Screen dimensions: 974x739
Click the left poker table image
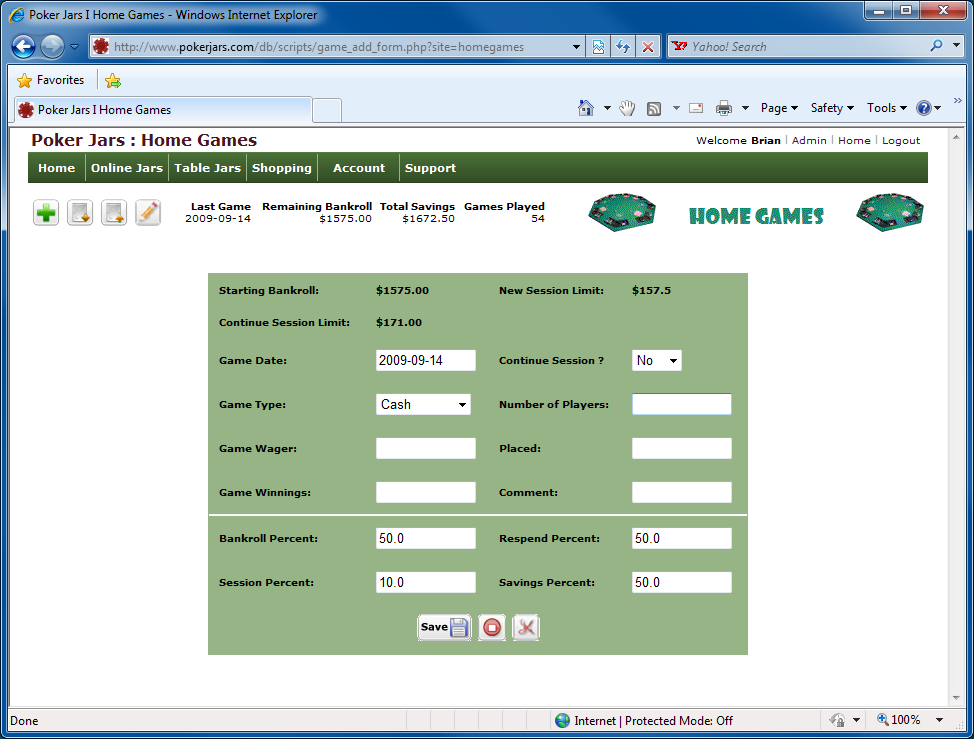coord(622,212)
